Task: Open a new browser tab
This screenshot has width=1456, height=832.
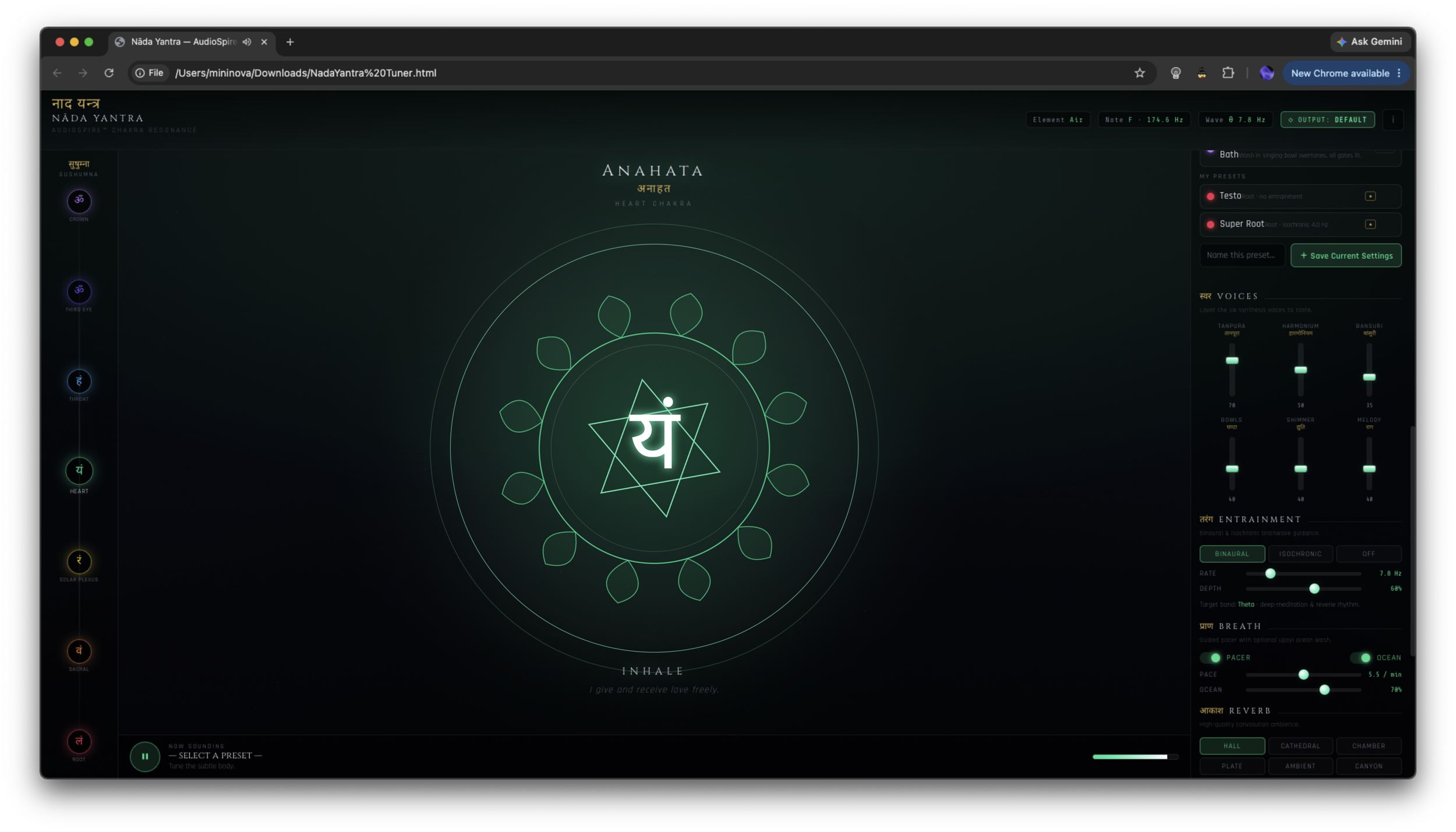Action: 290,42
